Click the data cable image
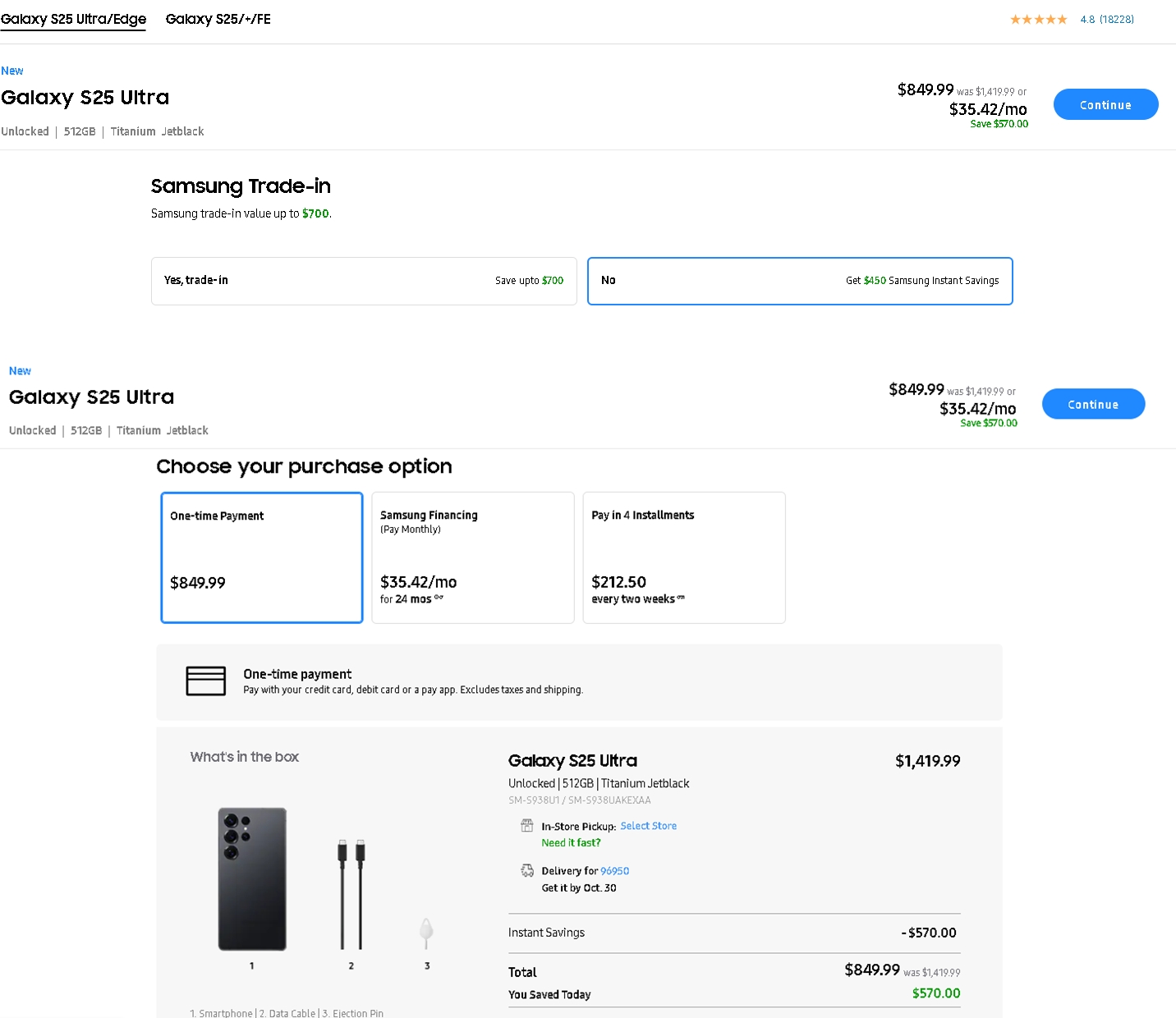Screen dimensions: 1176x1018 pos(351,893)
